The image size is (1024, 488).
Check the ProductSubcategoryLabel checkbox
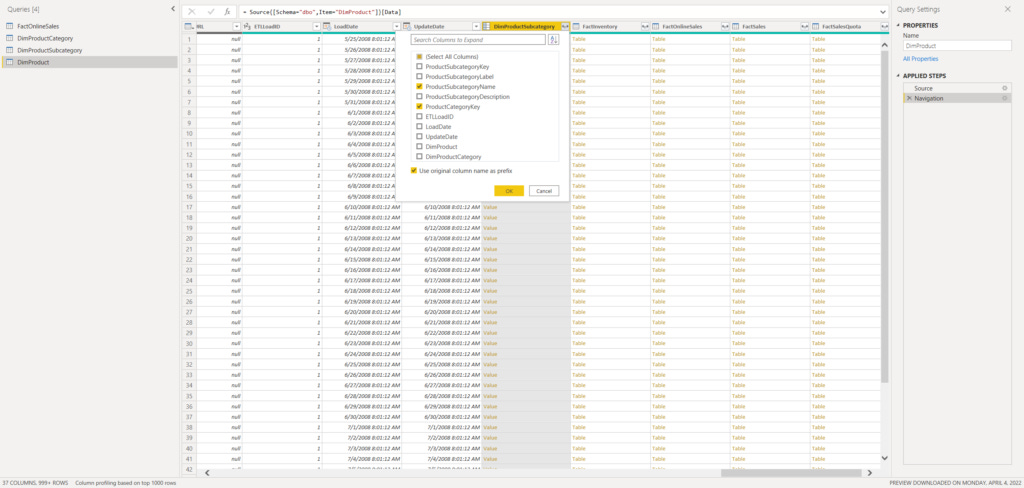coord(419,76)
